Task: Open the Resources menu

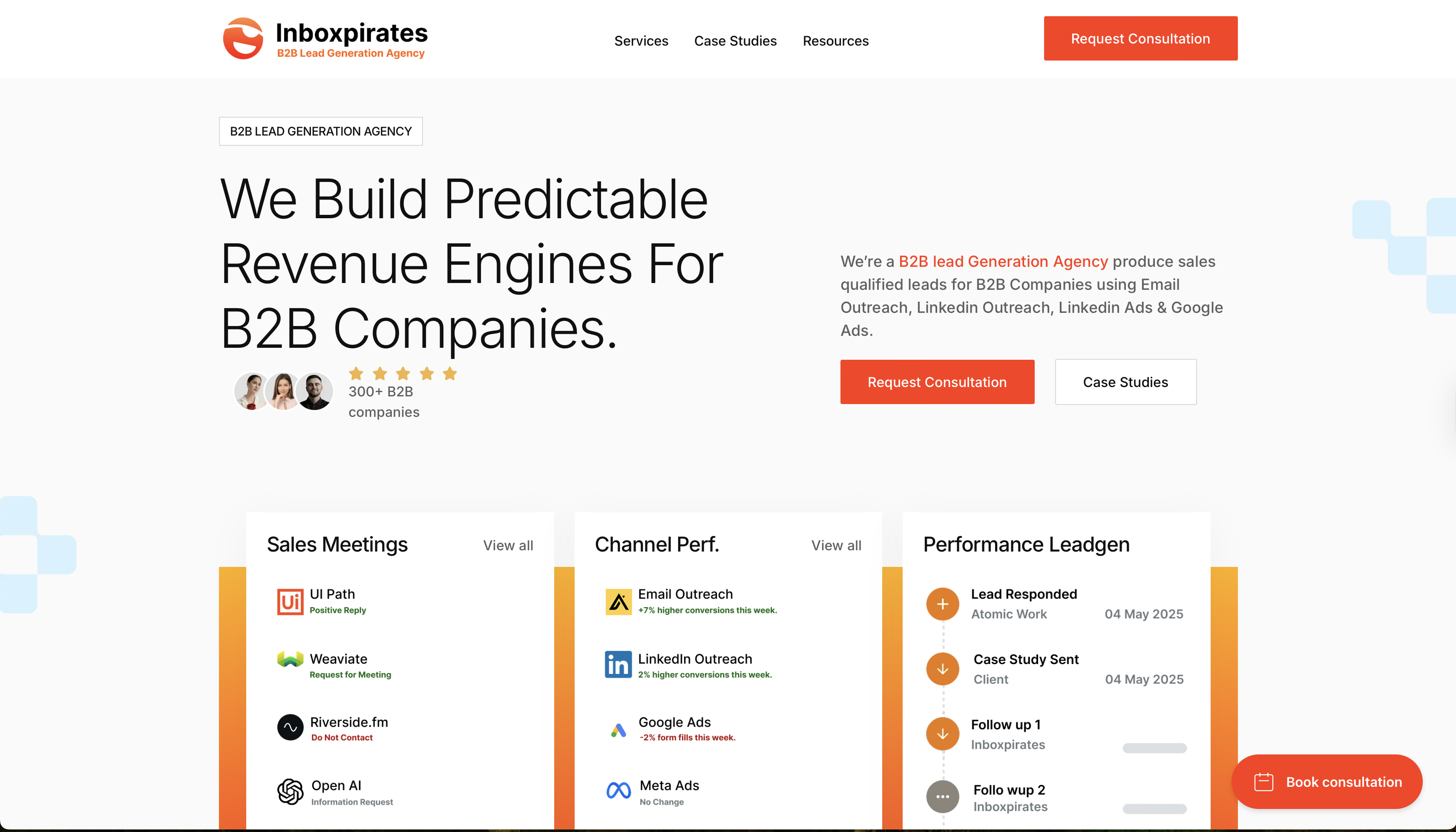Action: pyautogui.click(x=835, y=41)
